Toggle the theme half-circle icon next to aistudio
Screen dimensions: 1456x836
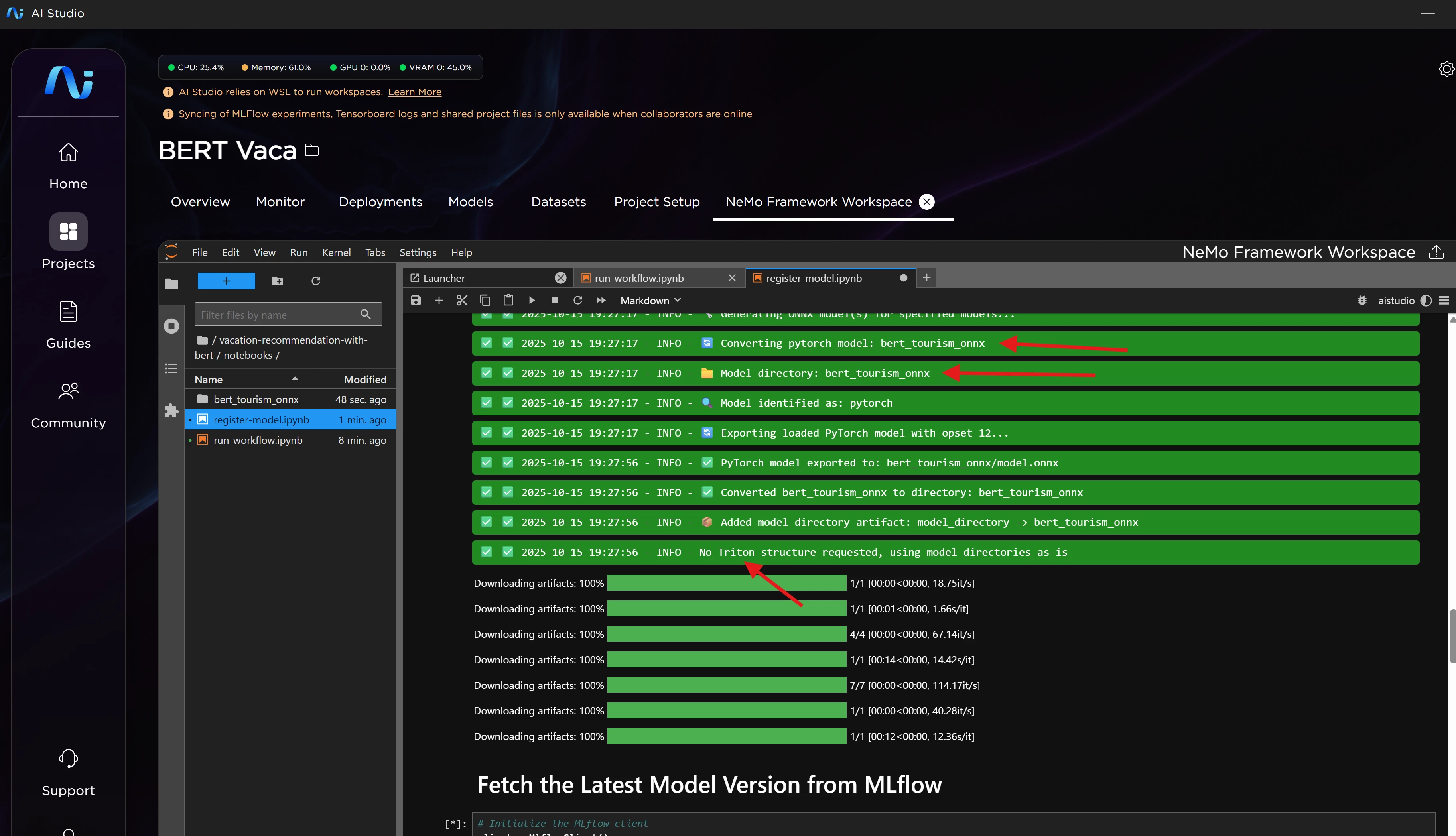1426,300
